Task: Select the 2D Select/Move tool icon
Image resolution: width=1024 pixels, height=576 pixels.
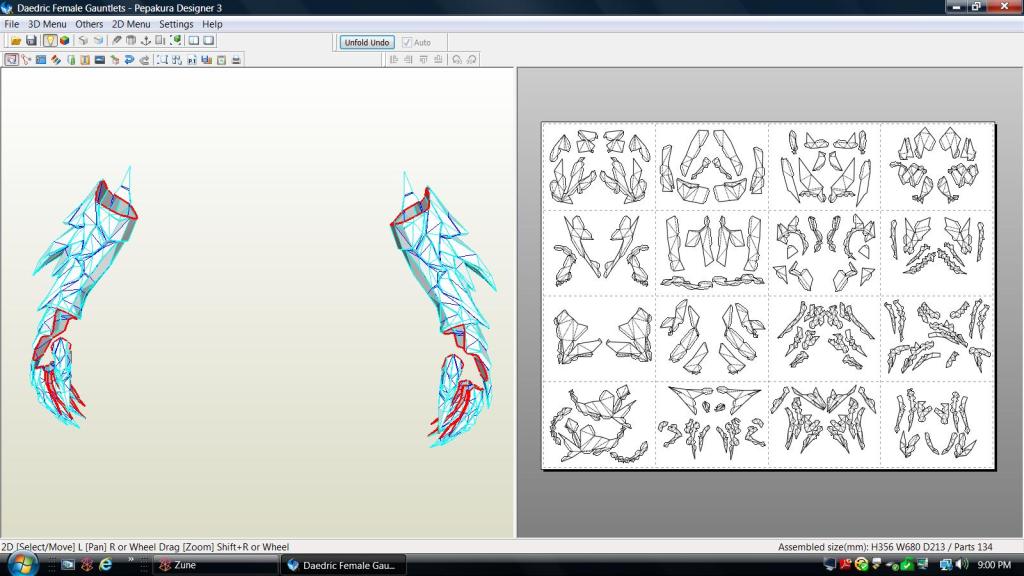Action: [x=11, y=59]
